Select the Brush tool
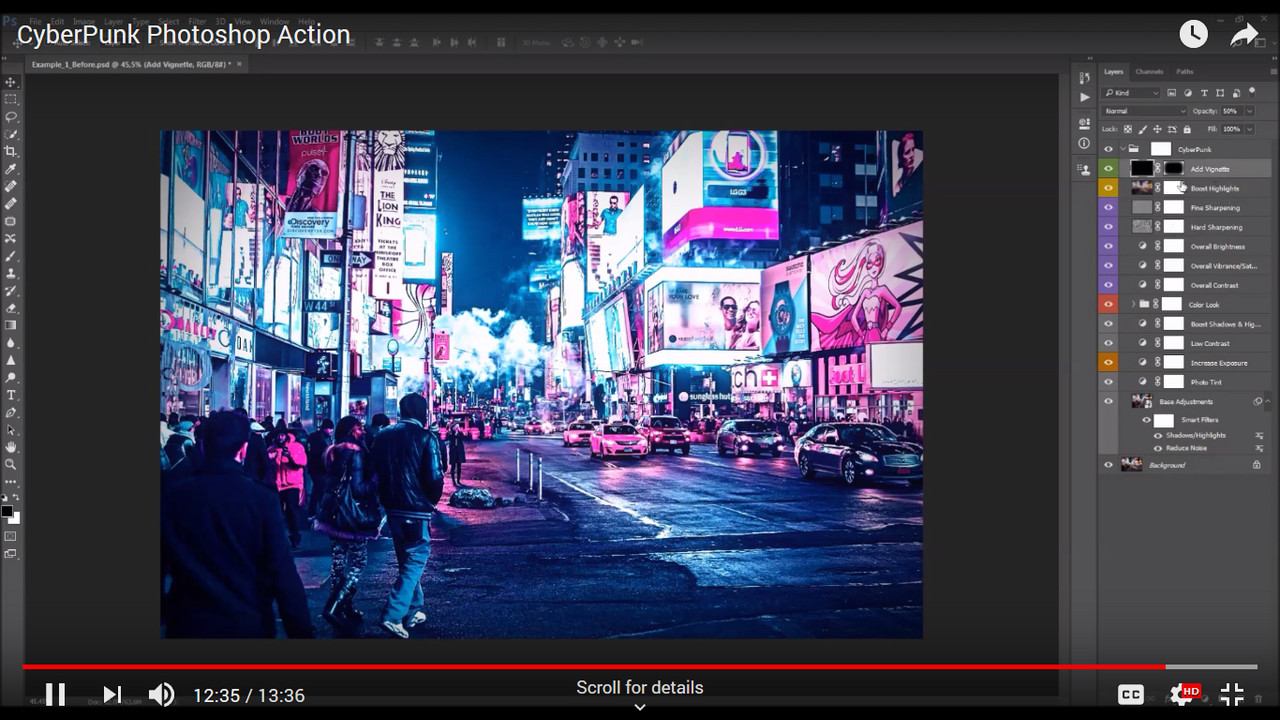This screenshot has height=720, width=1280. click(11, 256)
